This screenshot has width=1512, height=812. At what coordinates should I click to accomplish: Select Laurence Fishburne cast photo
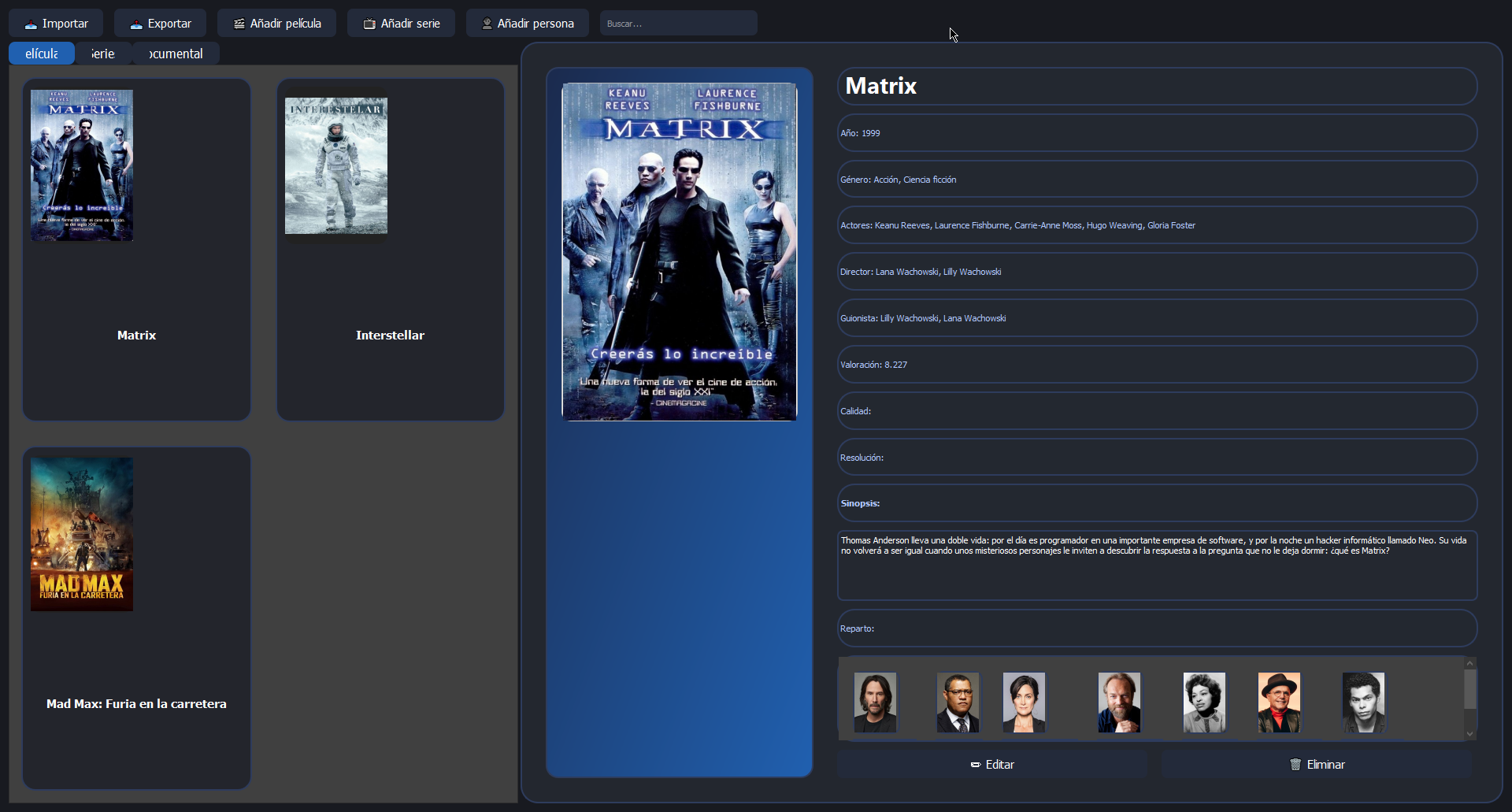click(x=958, y=703)
